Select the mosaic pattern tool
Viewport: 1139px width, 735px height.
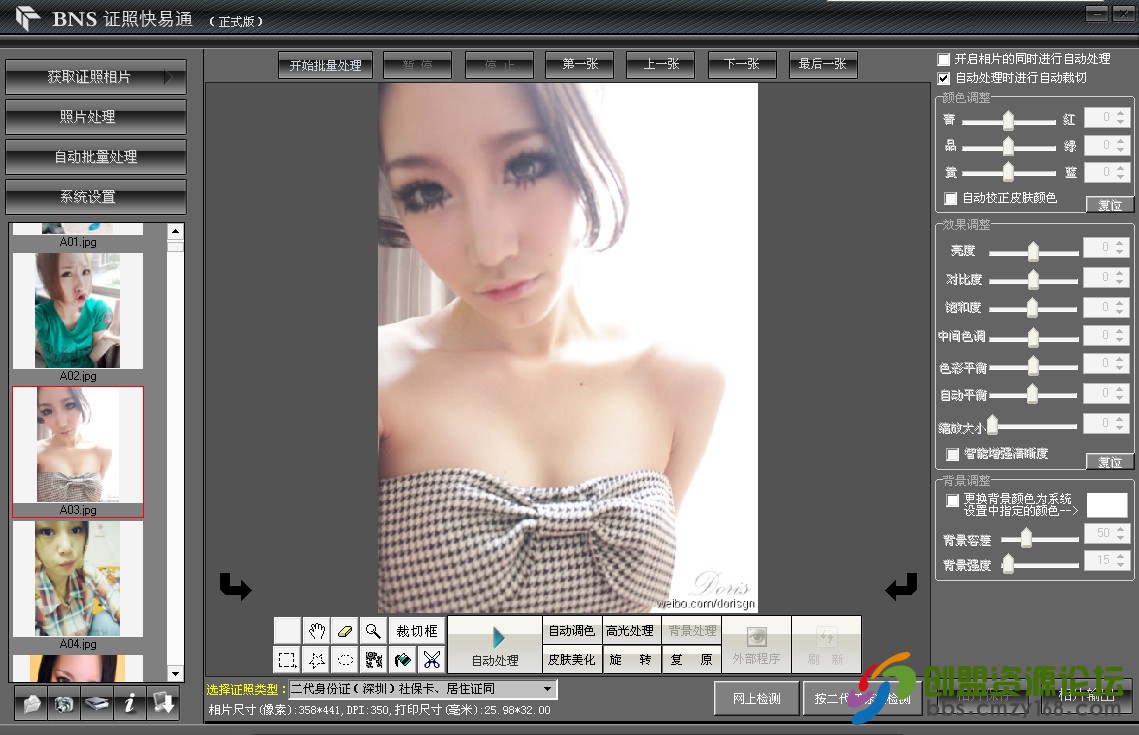(x=373, y=659)
